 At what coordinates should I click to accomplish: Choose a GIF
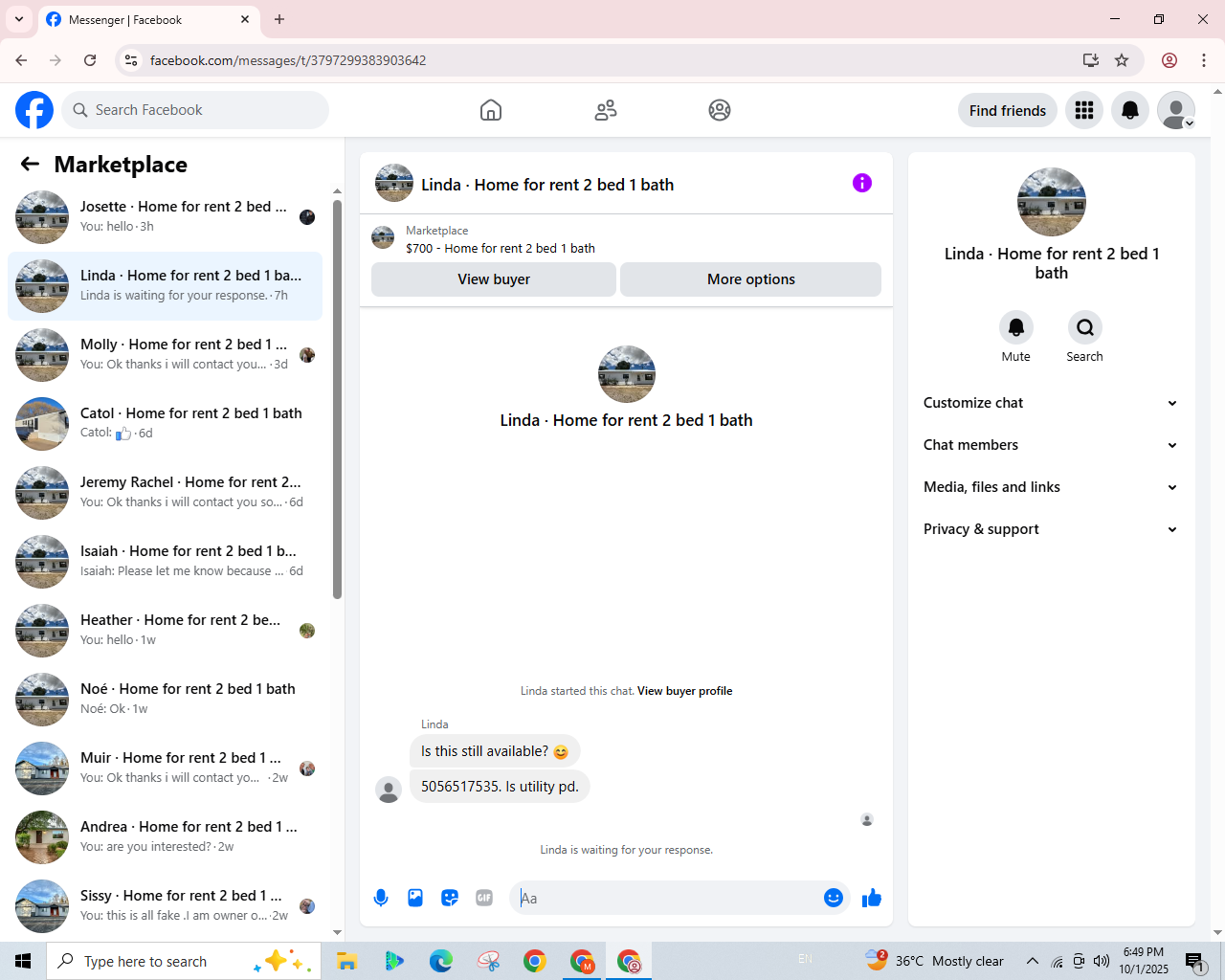pos(484,898)
